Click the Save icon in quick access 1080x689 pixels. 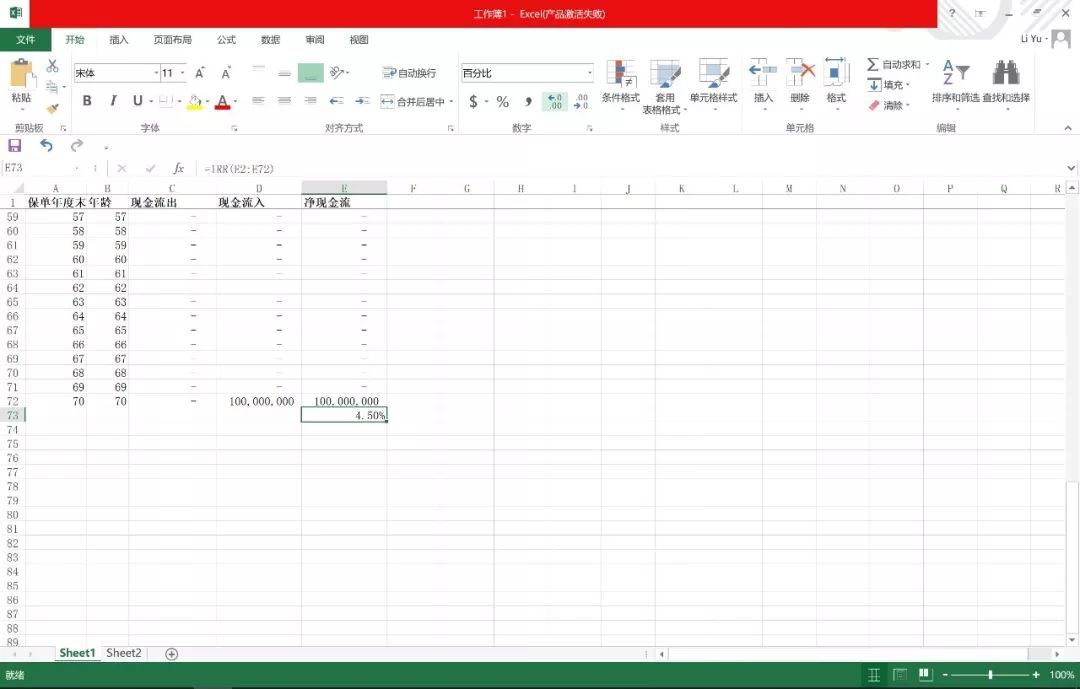pyautogui.click(x=14, y=145)
